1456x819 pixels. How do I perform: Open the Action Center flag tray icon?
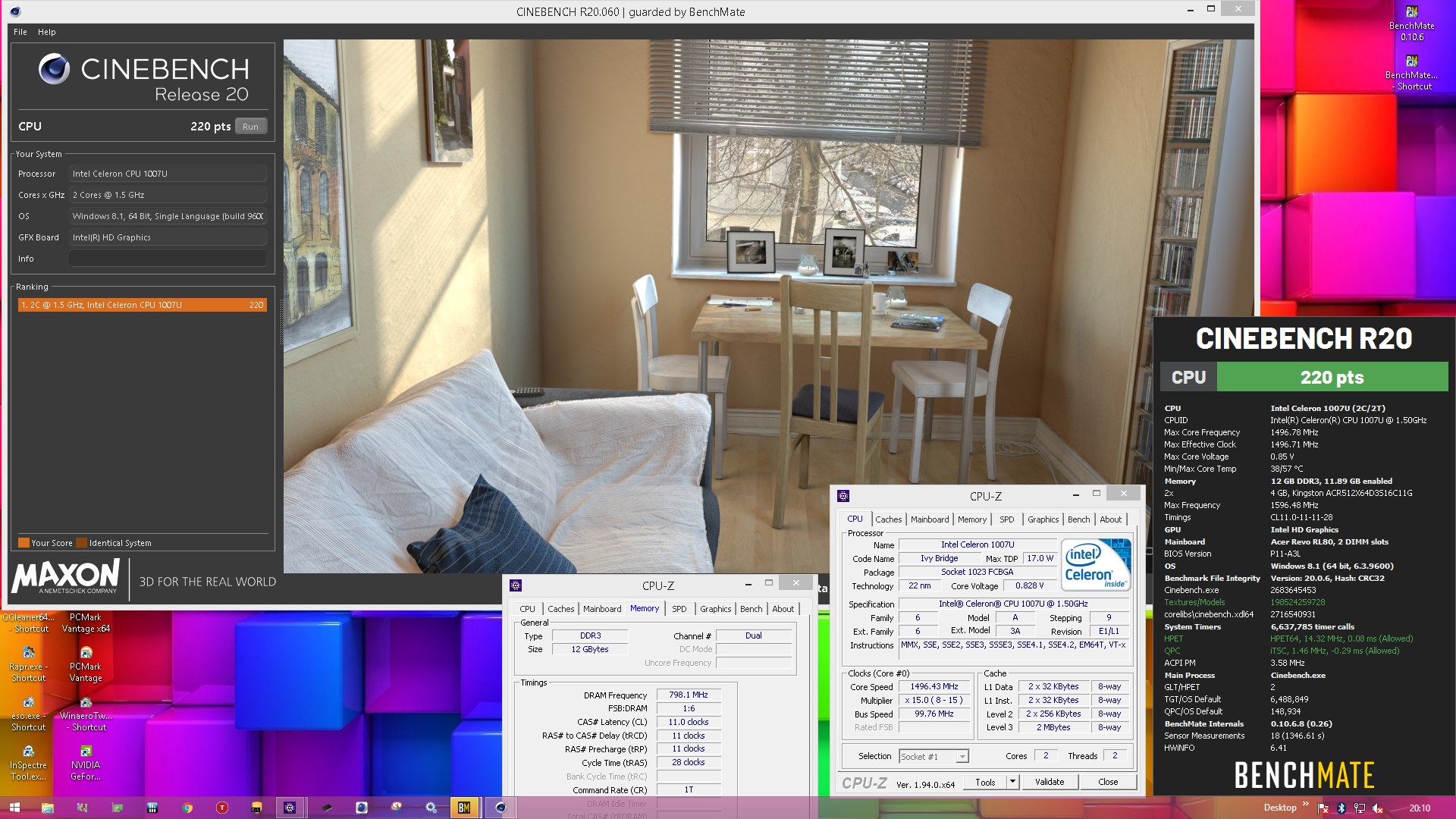click(1323, 808)
